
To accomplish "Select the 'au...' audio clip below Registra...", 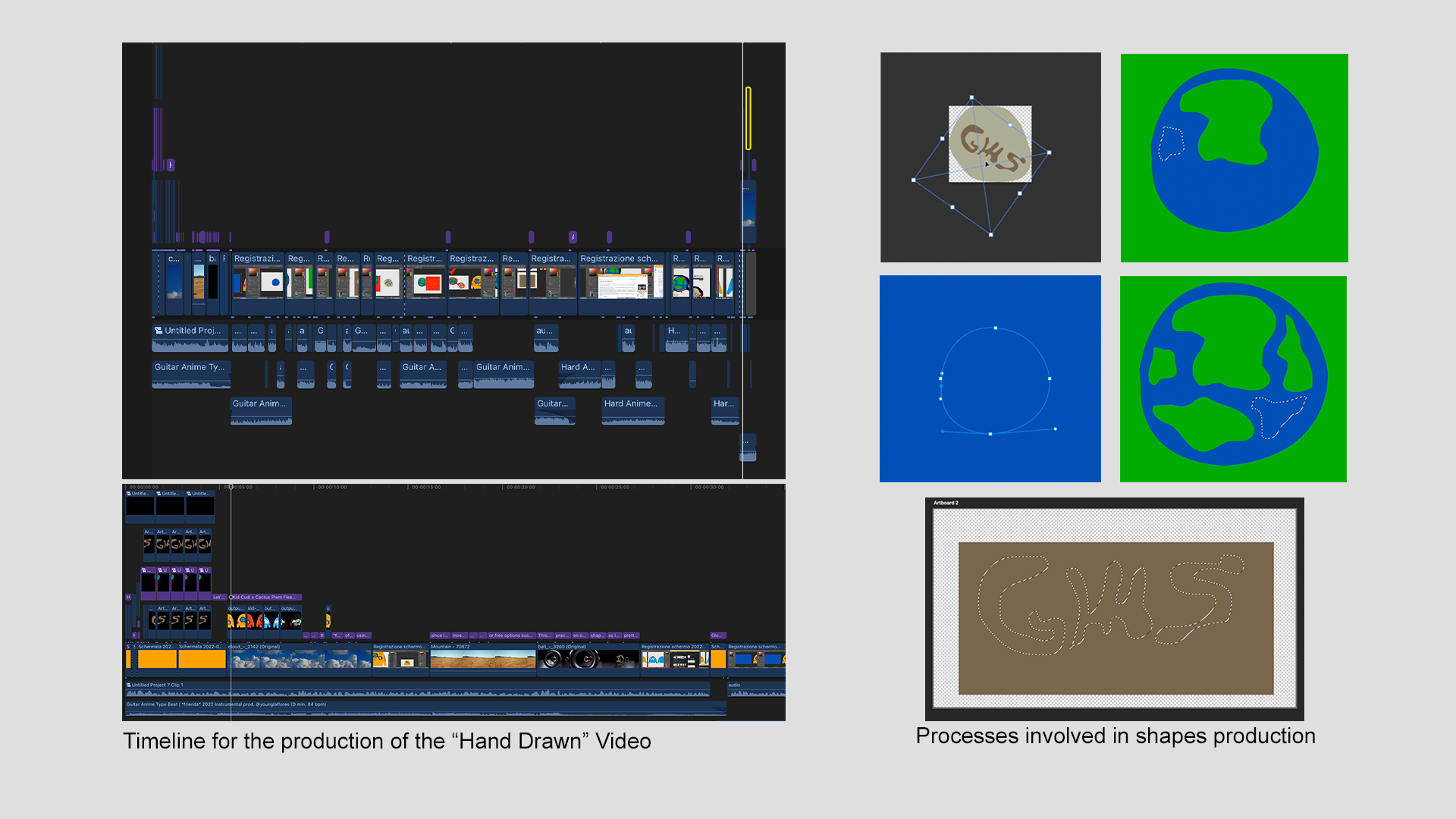I will point(546,338).
